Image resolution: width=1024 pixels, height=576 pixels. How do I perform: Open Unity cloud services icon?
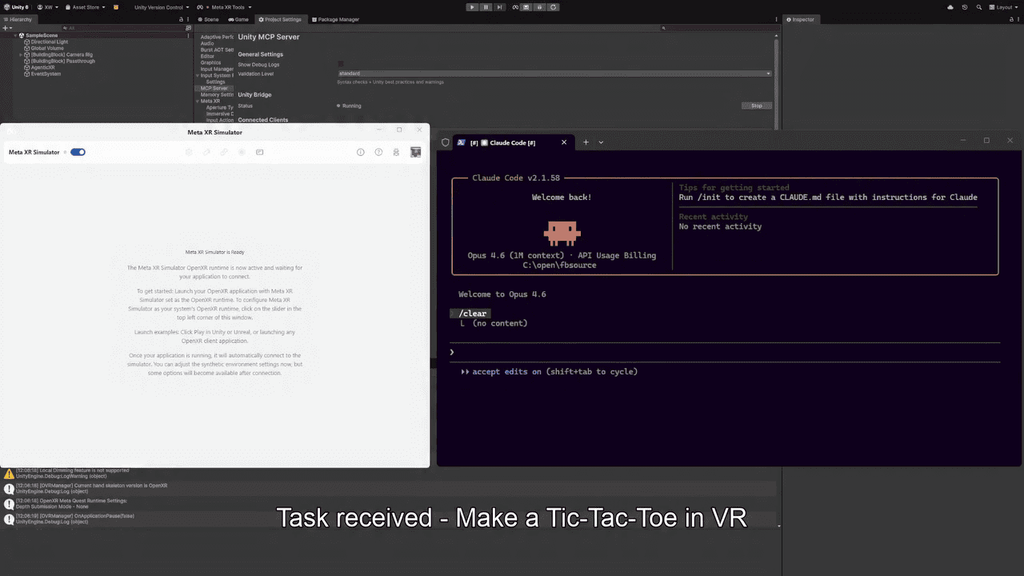coord(950,7)
